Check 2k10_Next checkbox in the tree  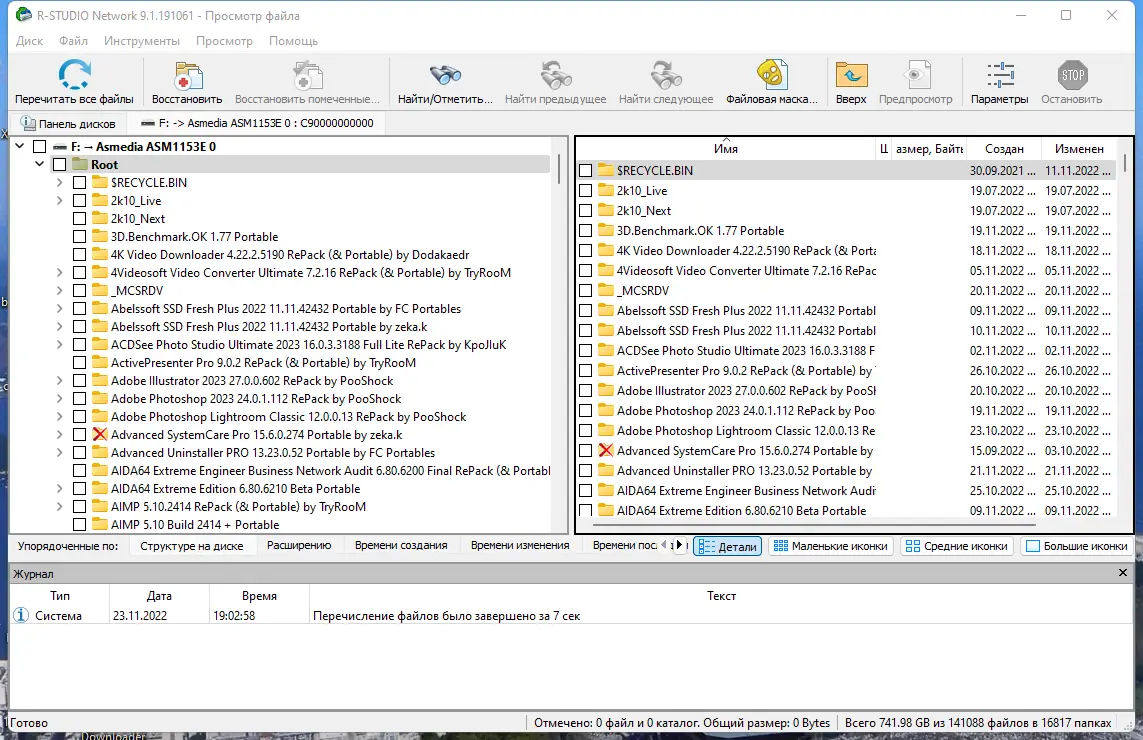coord(79,218)
